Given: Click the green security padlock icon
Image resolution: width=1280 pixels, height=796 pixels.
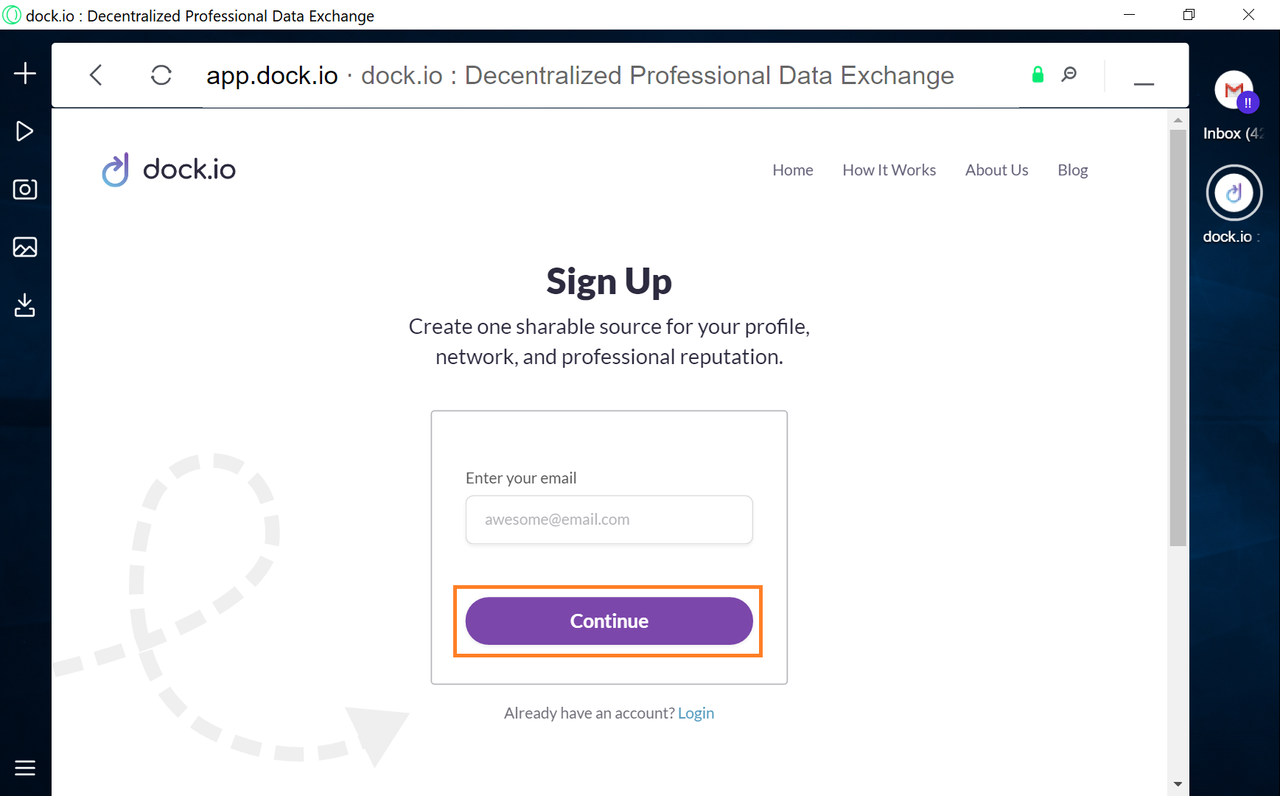Looking at the screenshot, I should pyautogui.click(x=1038, y=75).
